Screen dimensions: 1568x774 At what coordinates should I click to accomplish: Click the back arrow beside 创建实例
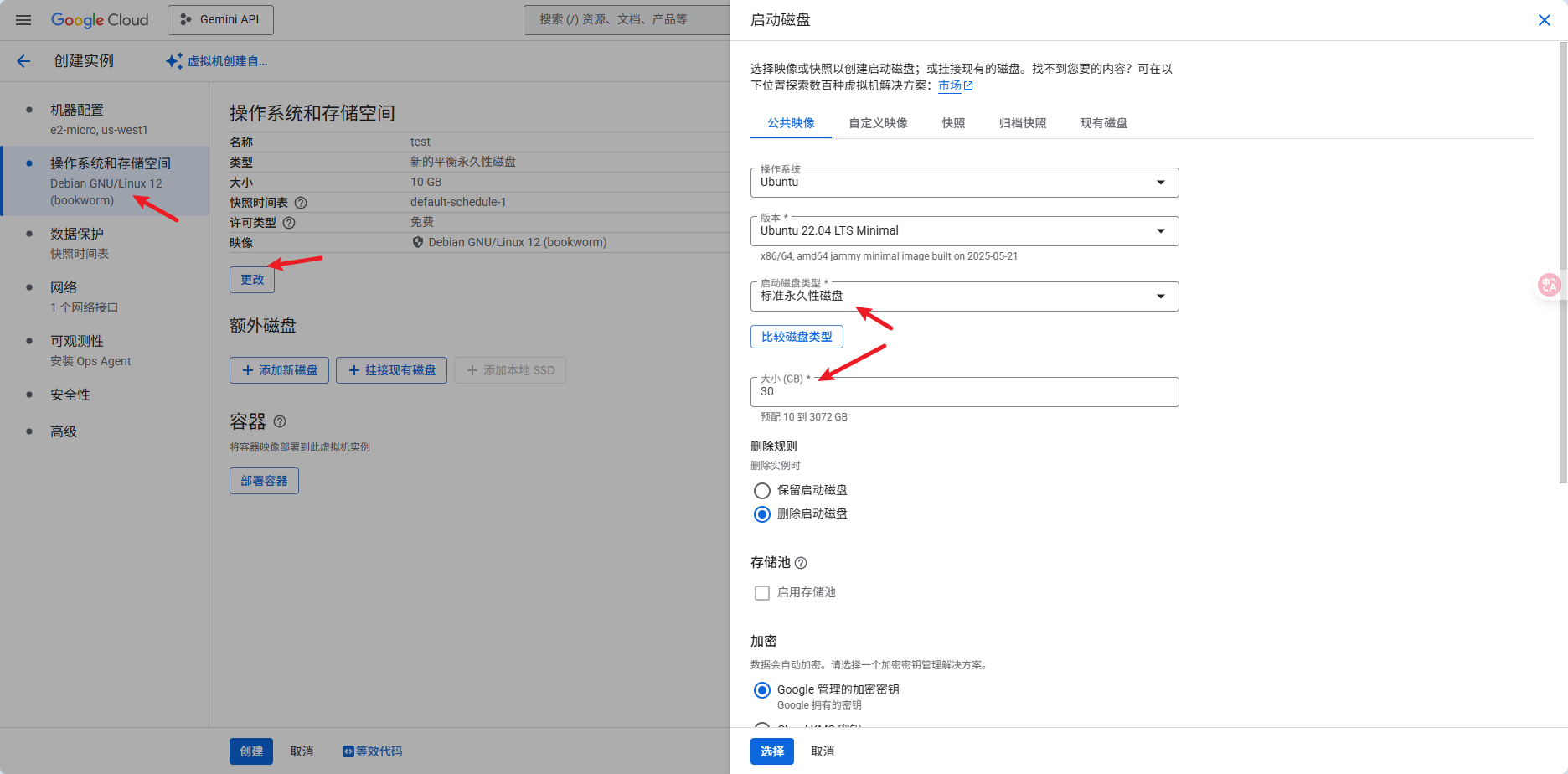(23, 61)
